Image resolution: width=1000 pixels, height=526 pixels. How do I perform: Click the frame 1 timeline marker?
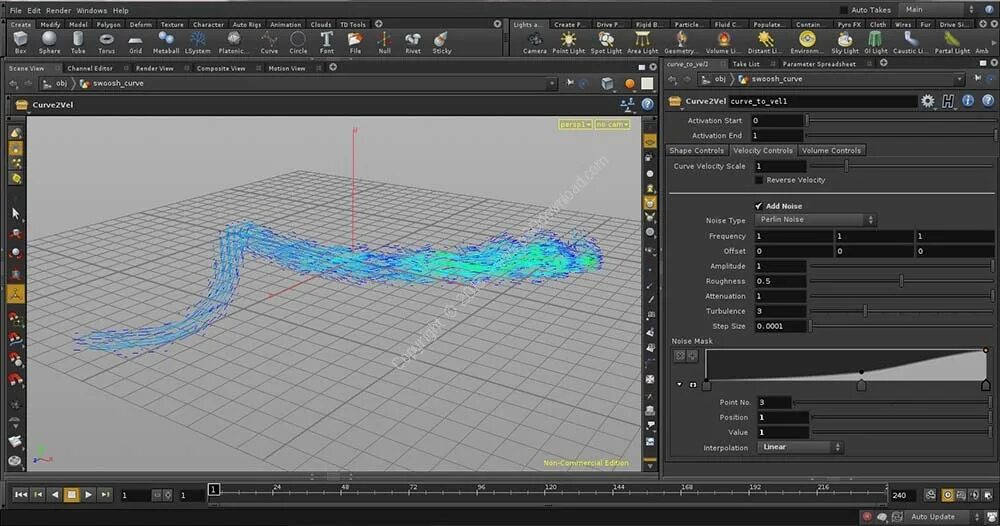214,490
